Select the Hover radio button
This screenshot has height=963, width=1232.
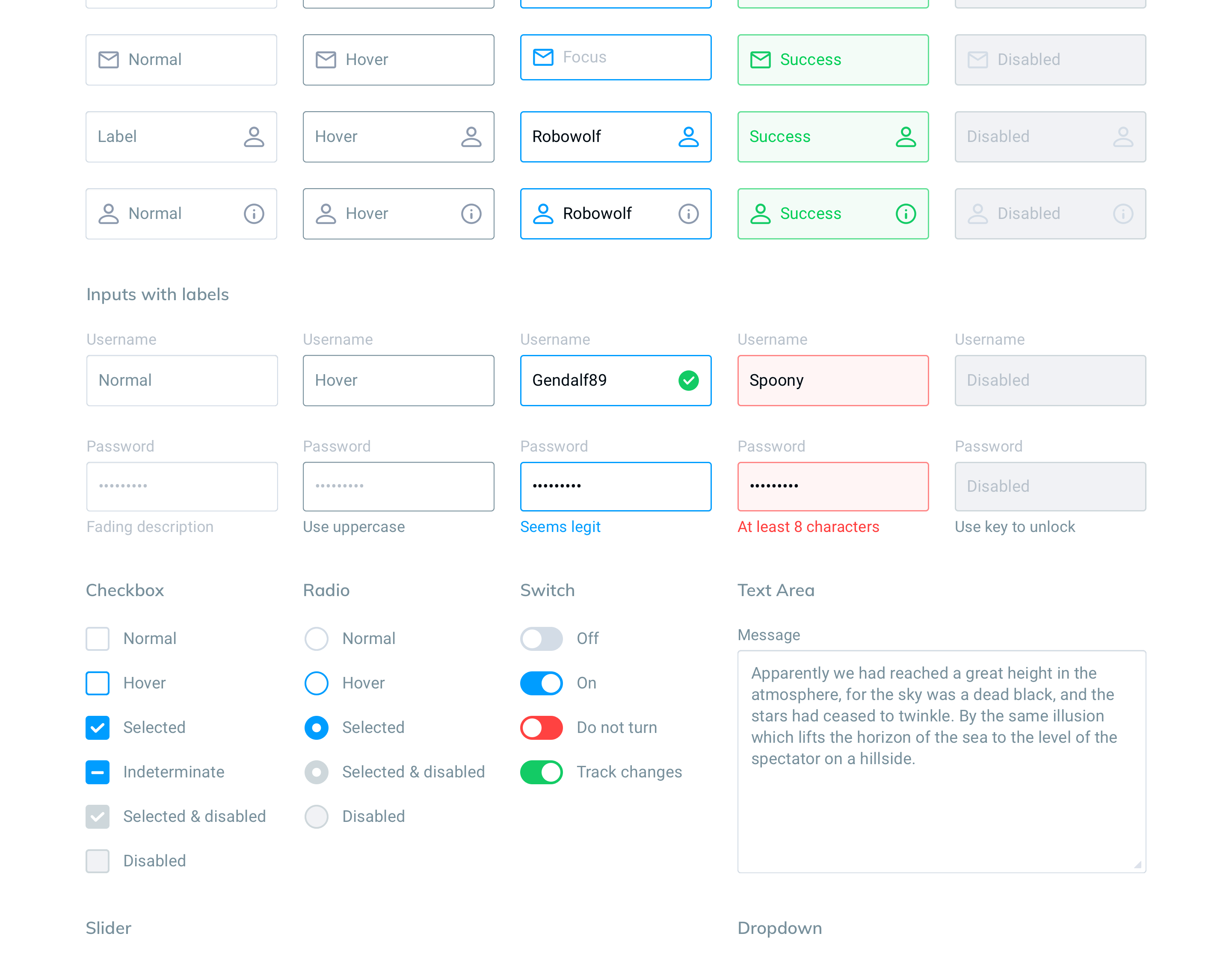(x=316, y=683)
